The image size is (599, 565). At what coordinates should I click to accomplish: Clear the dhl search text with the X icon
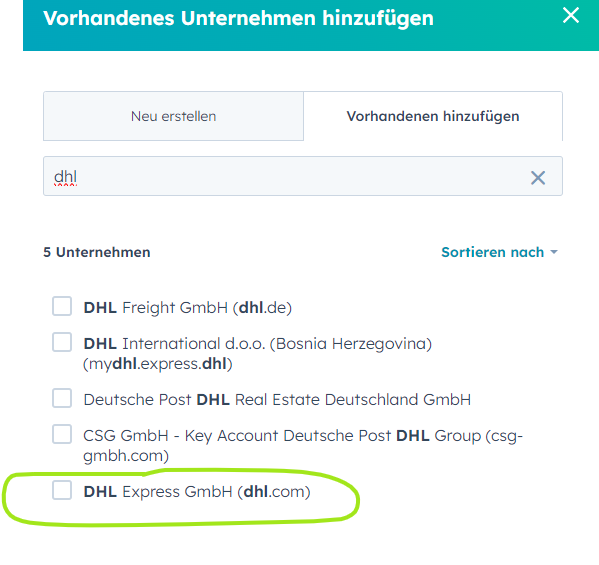click(538, 178)
